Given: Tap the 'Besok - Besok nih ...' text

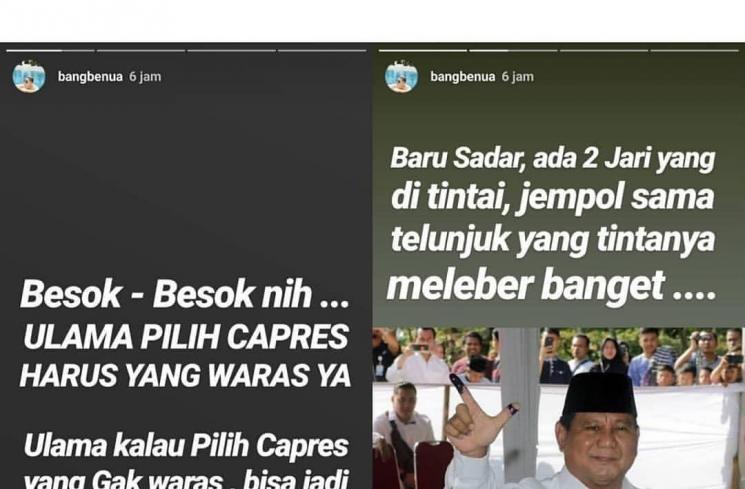Looking at the screenshot, I should point(185,294).
